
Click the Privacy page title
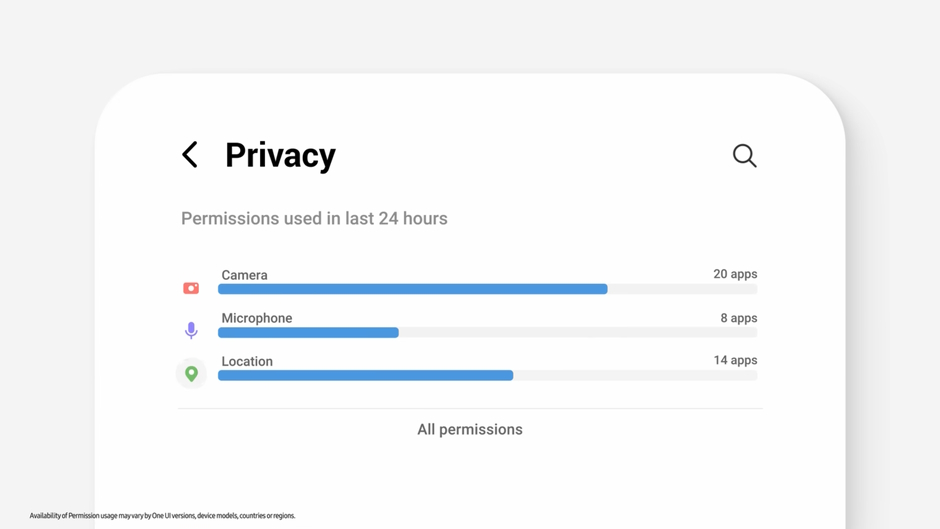[x=281, y=156]
